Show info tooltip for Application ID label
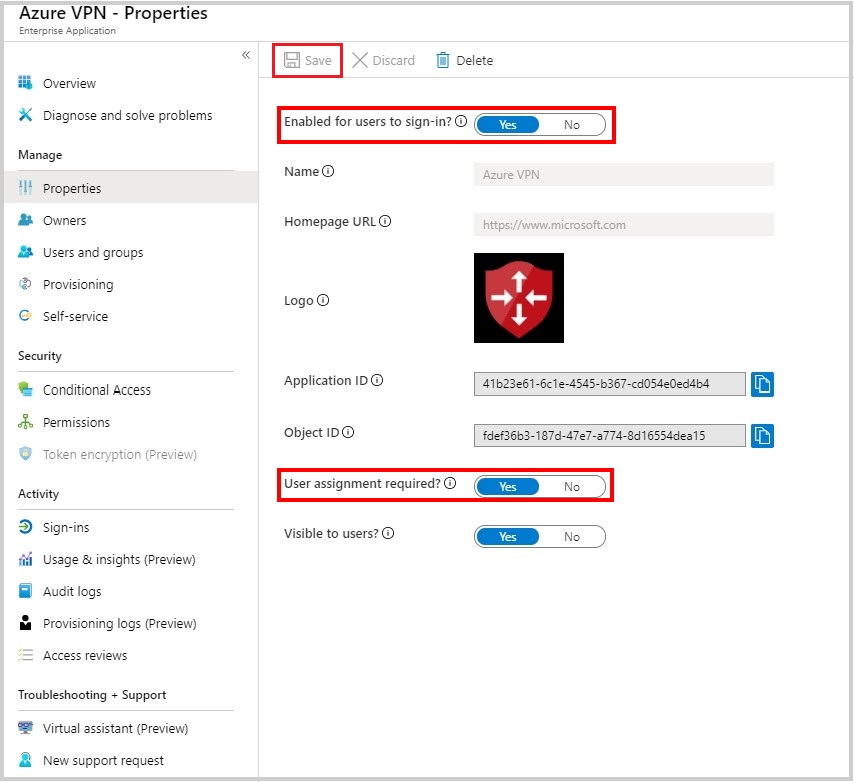 click(377, 380)
